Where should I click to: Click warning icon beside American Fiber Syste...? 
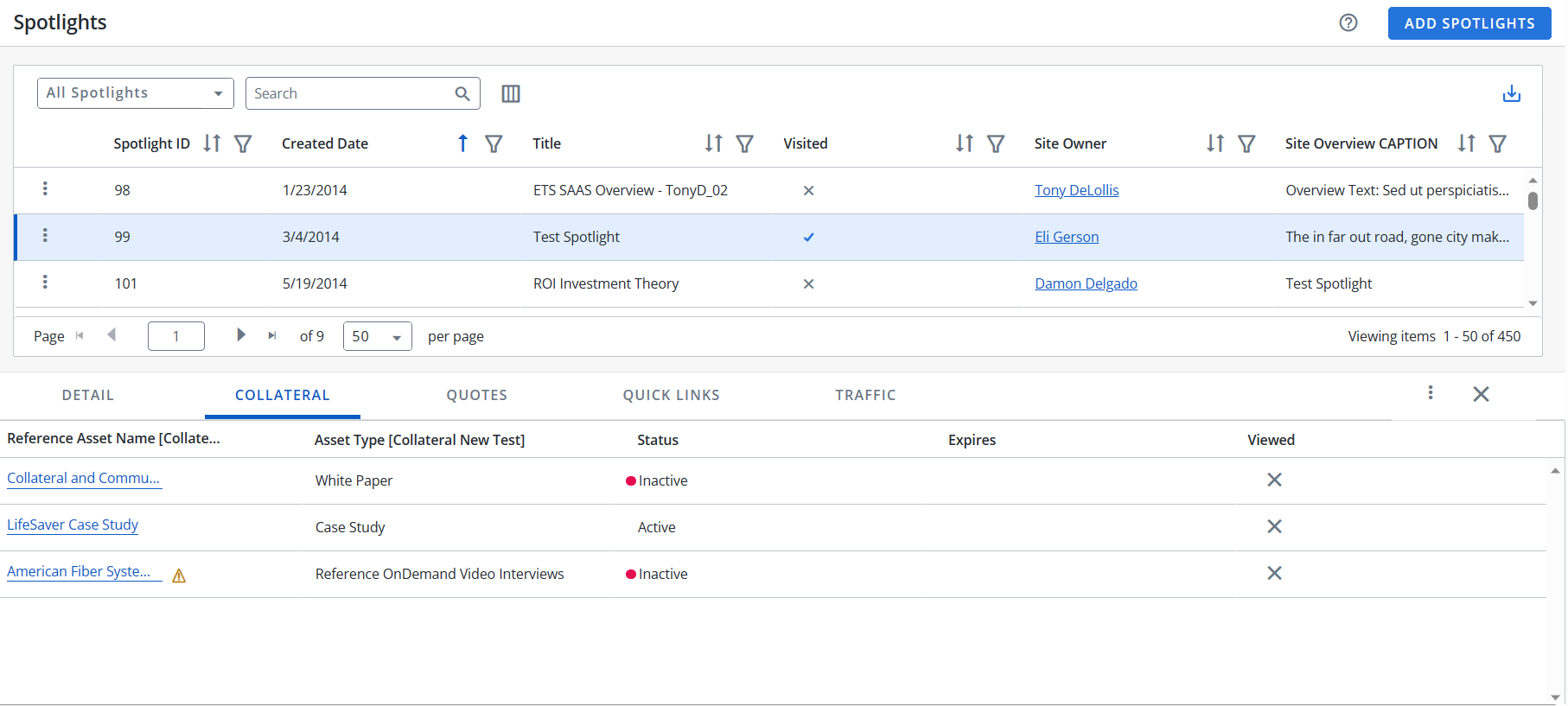coord(179,576)
